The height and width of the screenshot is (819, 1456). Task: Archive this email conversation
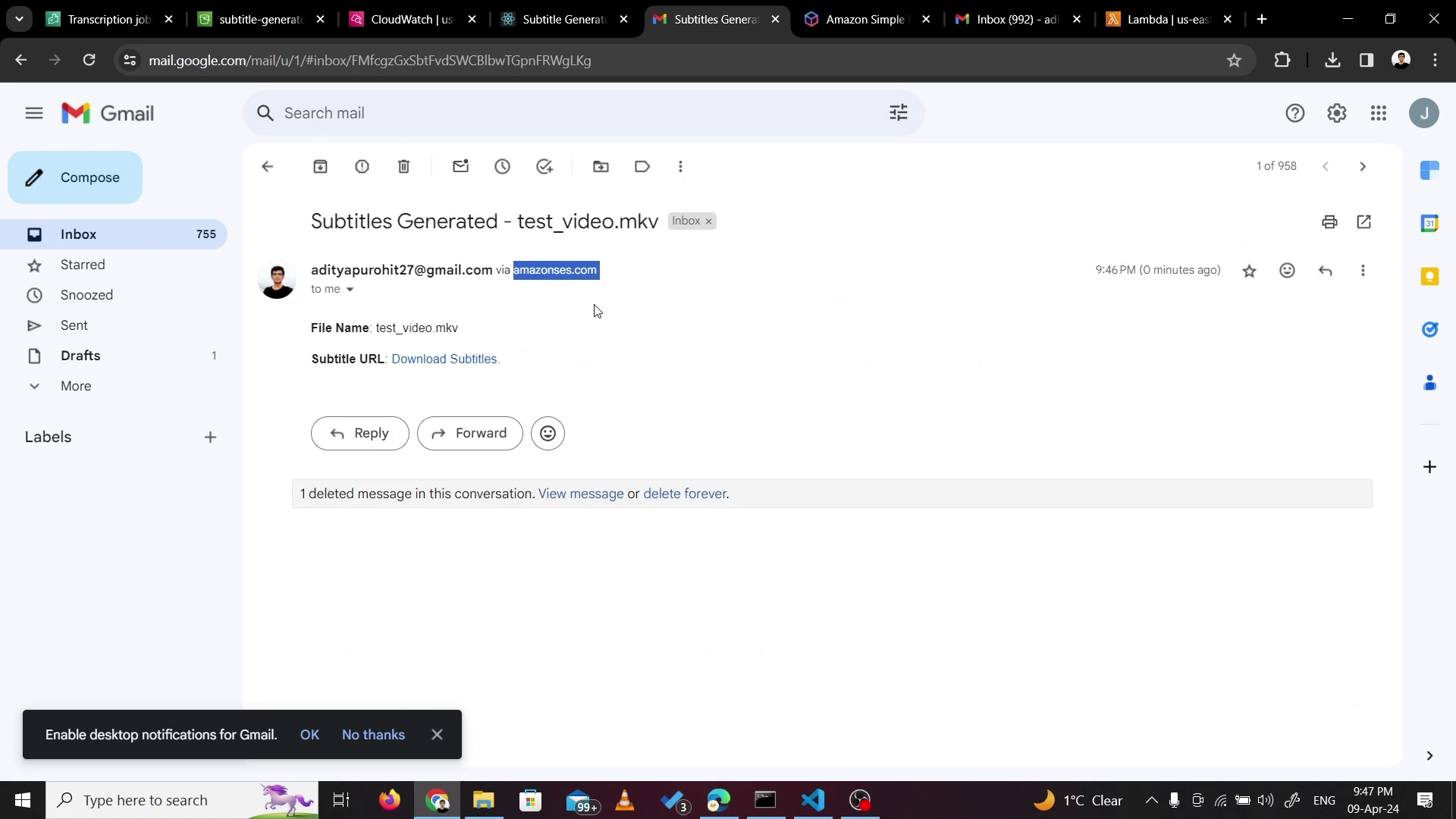coord(320,167)
